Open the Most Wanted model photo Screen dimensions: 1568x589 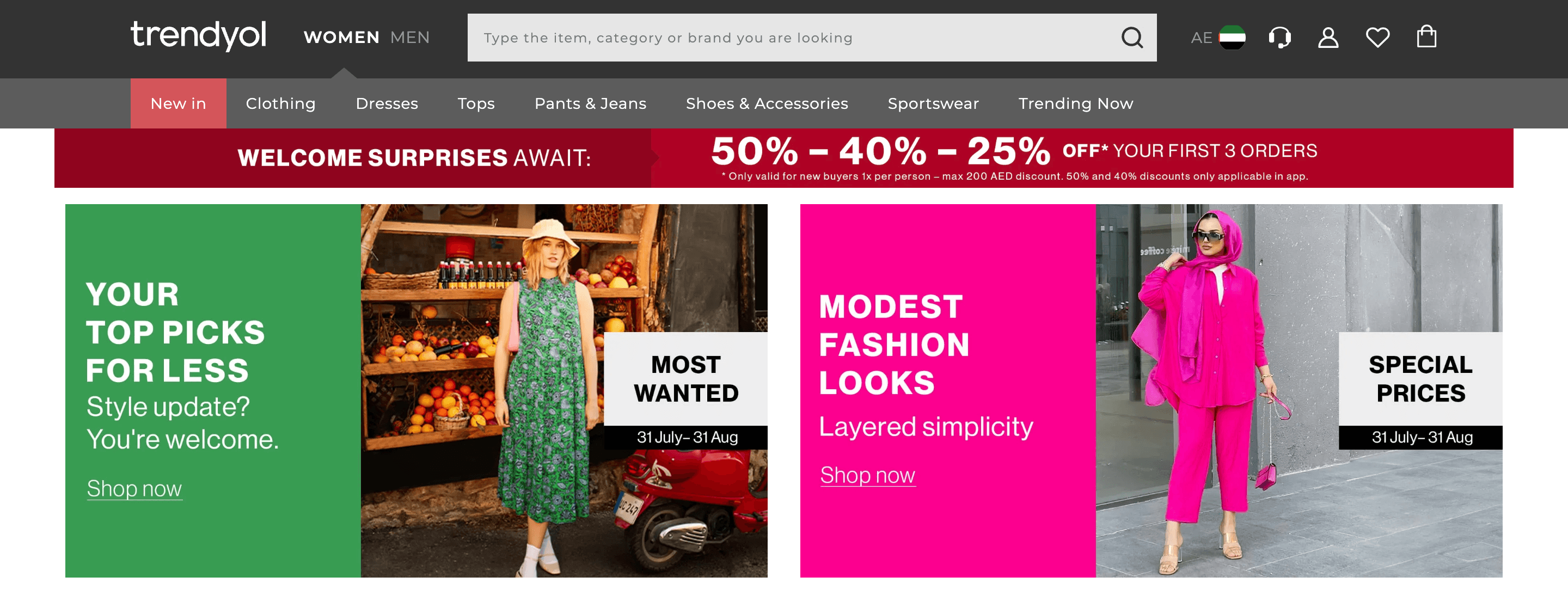point(563,391)
